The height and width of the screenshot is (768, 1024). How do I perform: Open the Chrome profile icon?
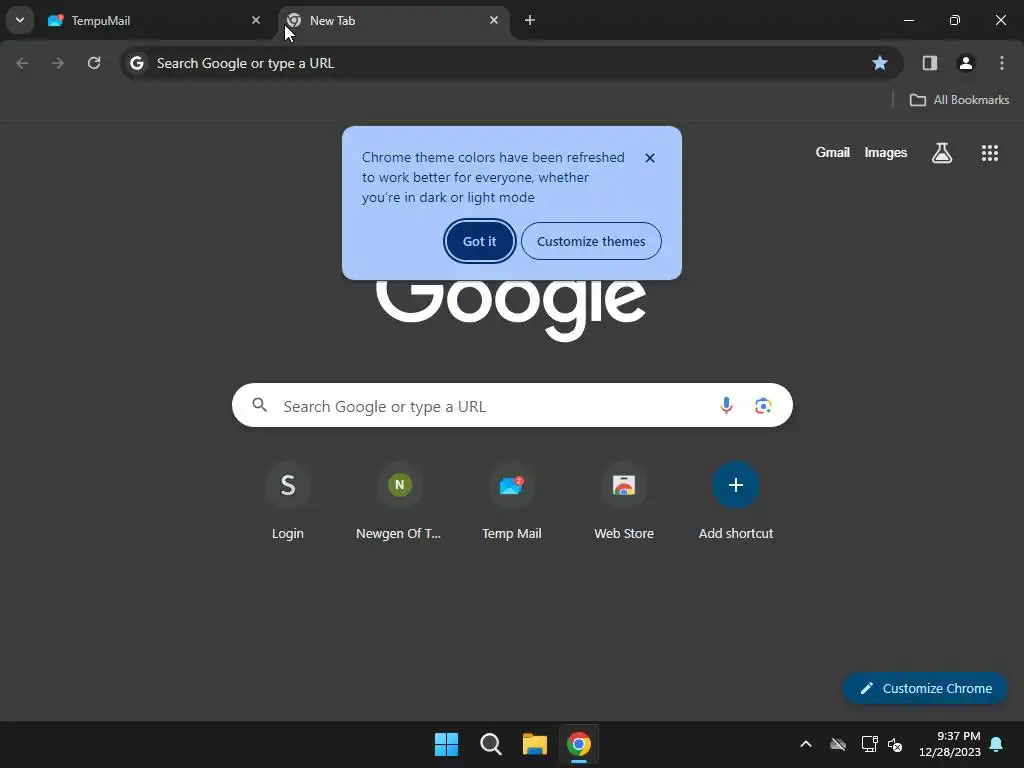point(965,63)
